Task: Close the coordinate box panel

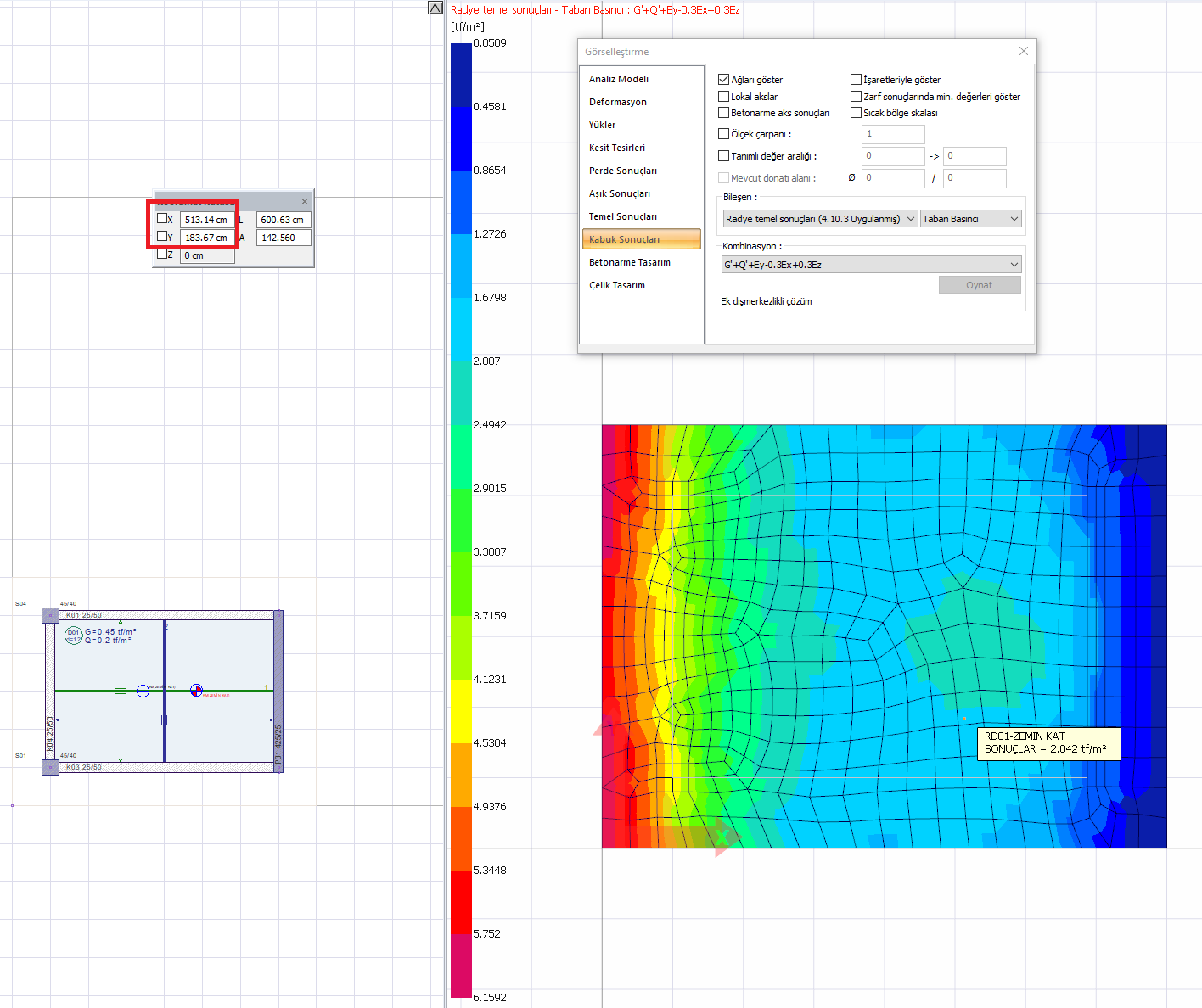Action: click(x=305, y=201)
